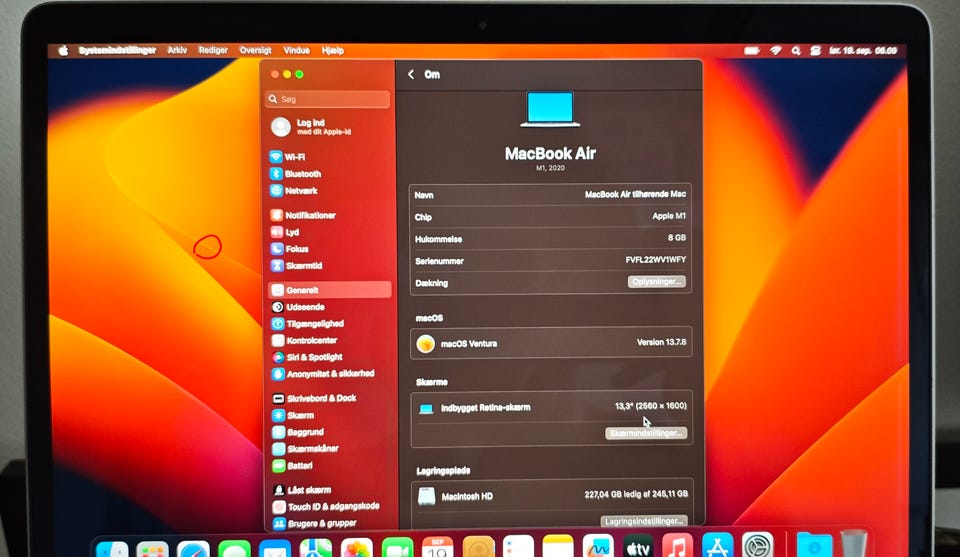The width and height of the screenshot is (960, 557).
Task: Click the Skærmindstillinger... button
Action: coord(646,433)
